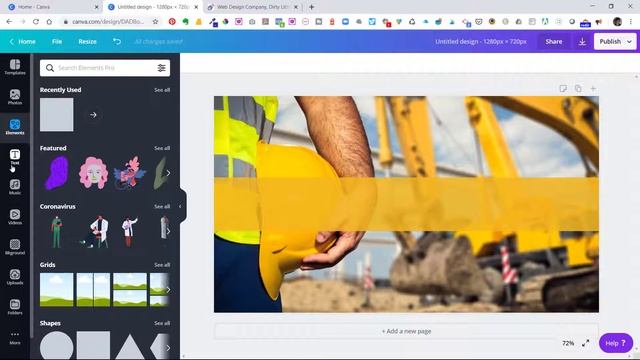
Task: Open the Help button
Action: pyautogui.click(x=616, y=343)
